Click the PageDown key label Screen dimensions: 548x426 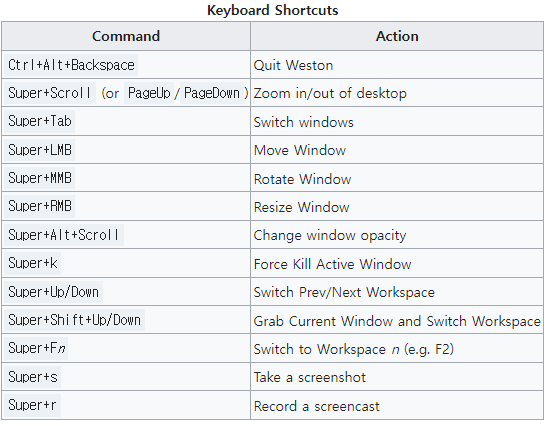click(212, 93)
